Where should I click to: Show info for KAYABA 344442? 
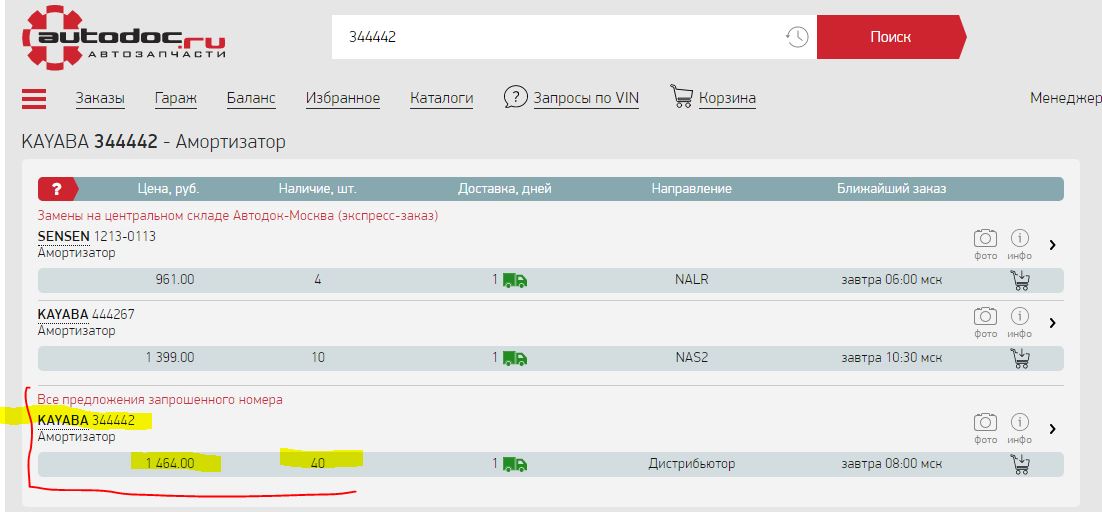pos(1019,428)
